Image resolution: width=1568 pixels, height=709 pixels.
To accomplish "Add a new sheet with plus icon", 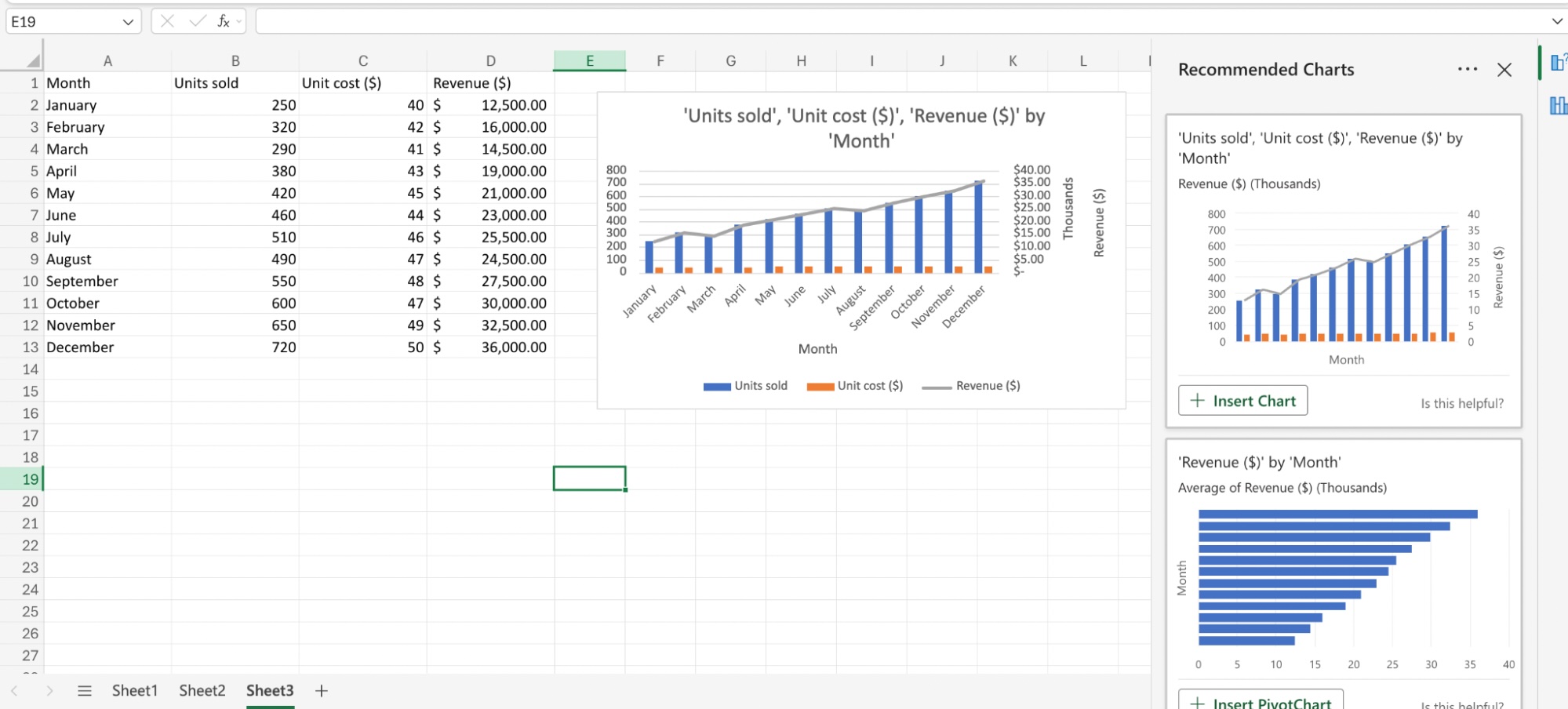I will point(321,690).
